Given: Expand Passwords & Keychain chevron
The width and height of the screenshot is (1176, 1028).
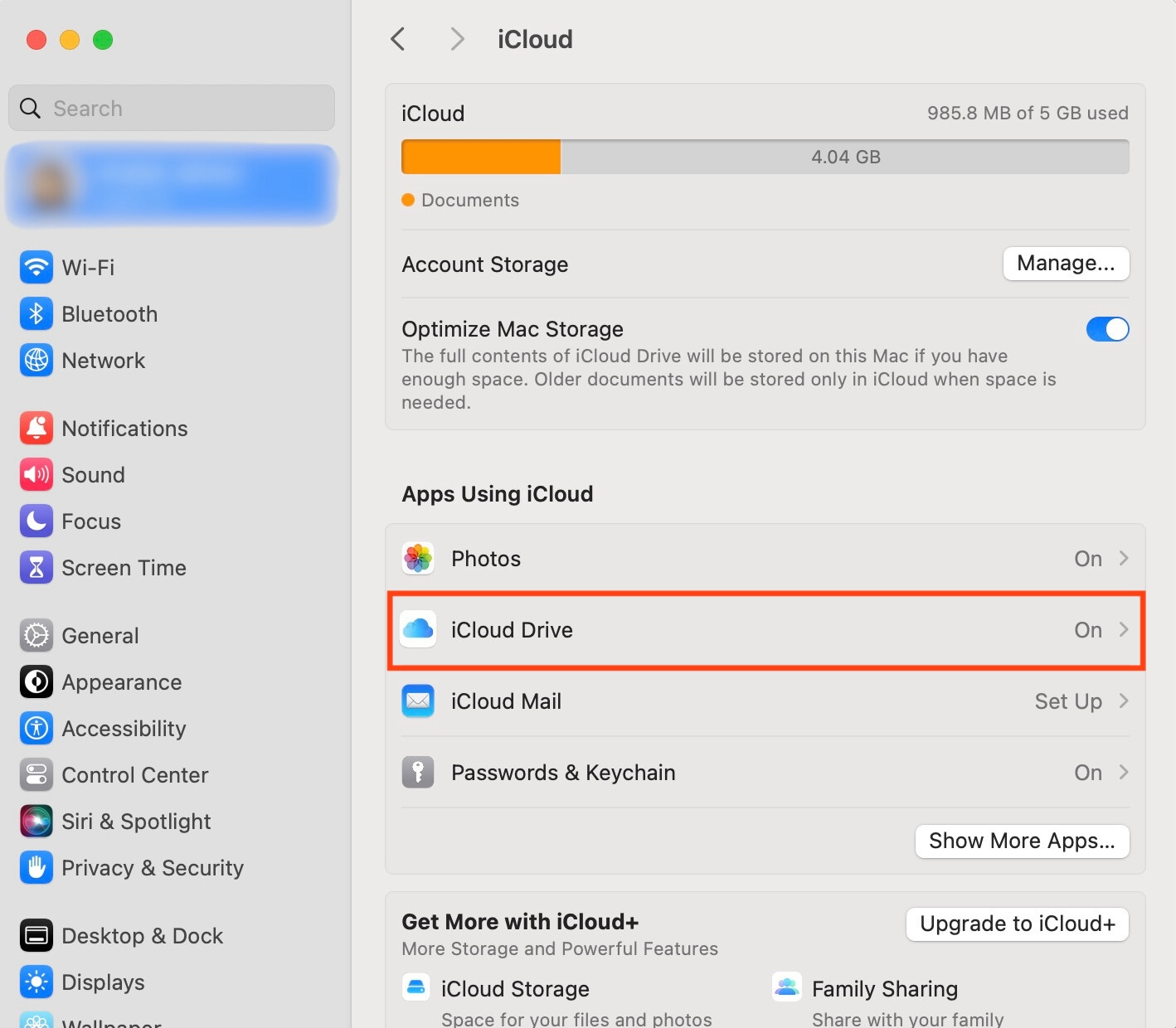Looking at the screenshot, I should tap(1124, 772).
